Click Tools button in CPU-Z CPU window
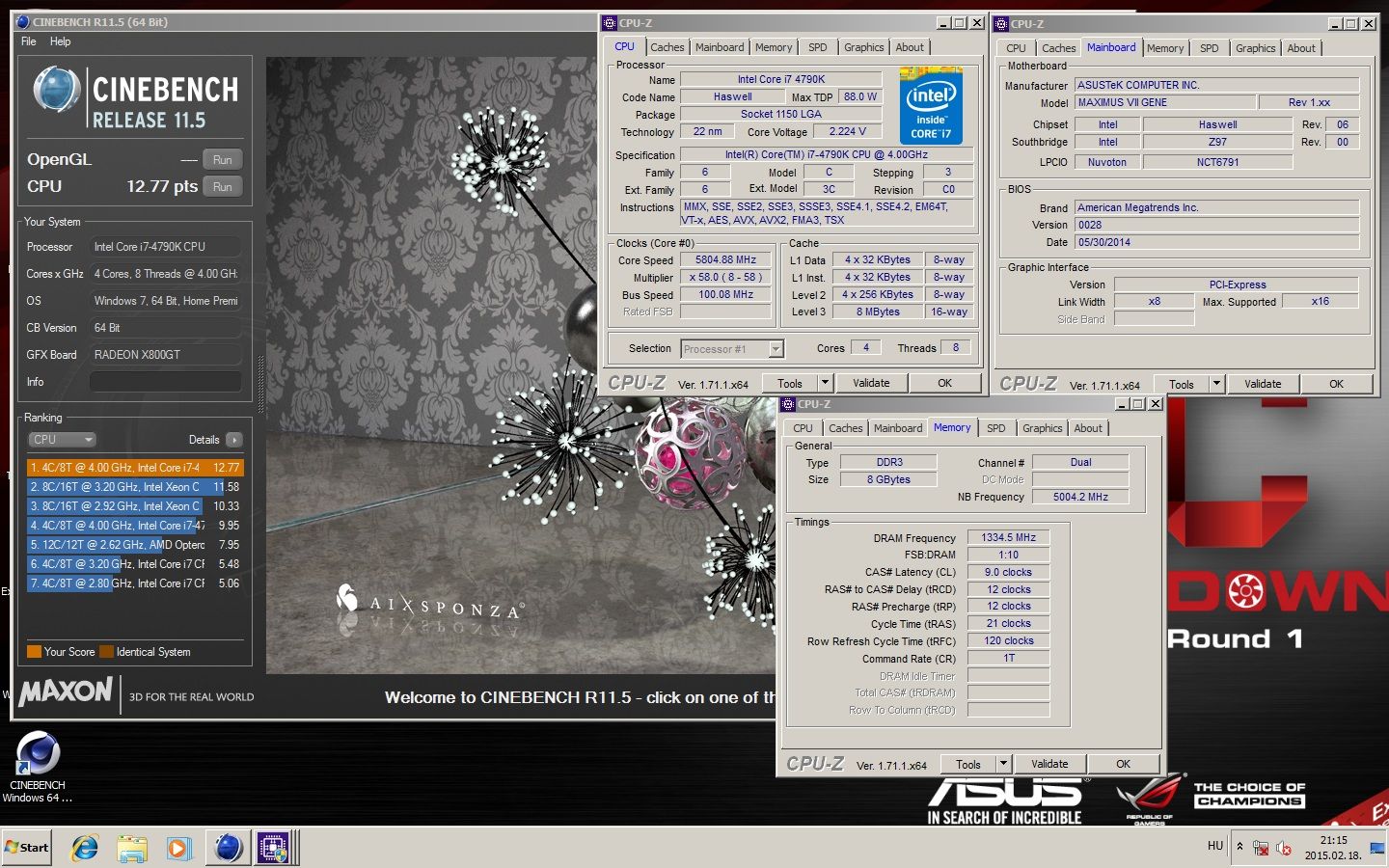Image resolution: width=1389 pixels, height=868 pixels. (789, 383)
